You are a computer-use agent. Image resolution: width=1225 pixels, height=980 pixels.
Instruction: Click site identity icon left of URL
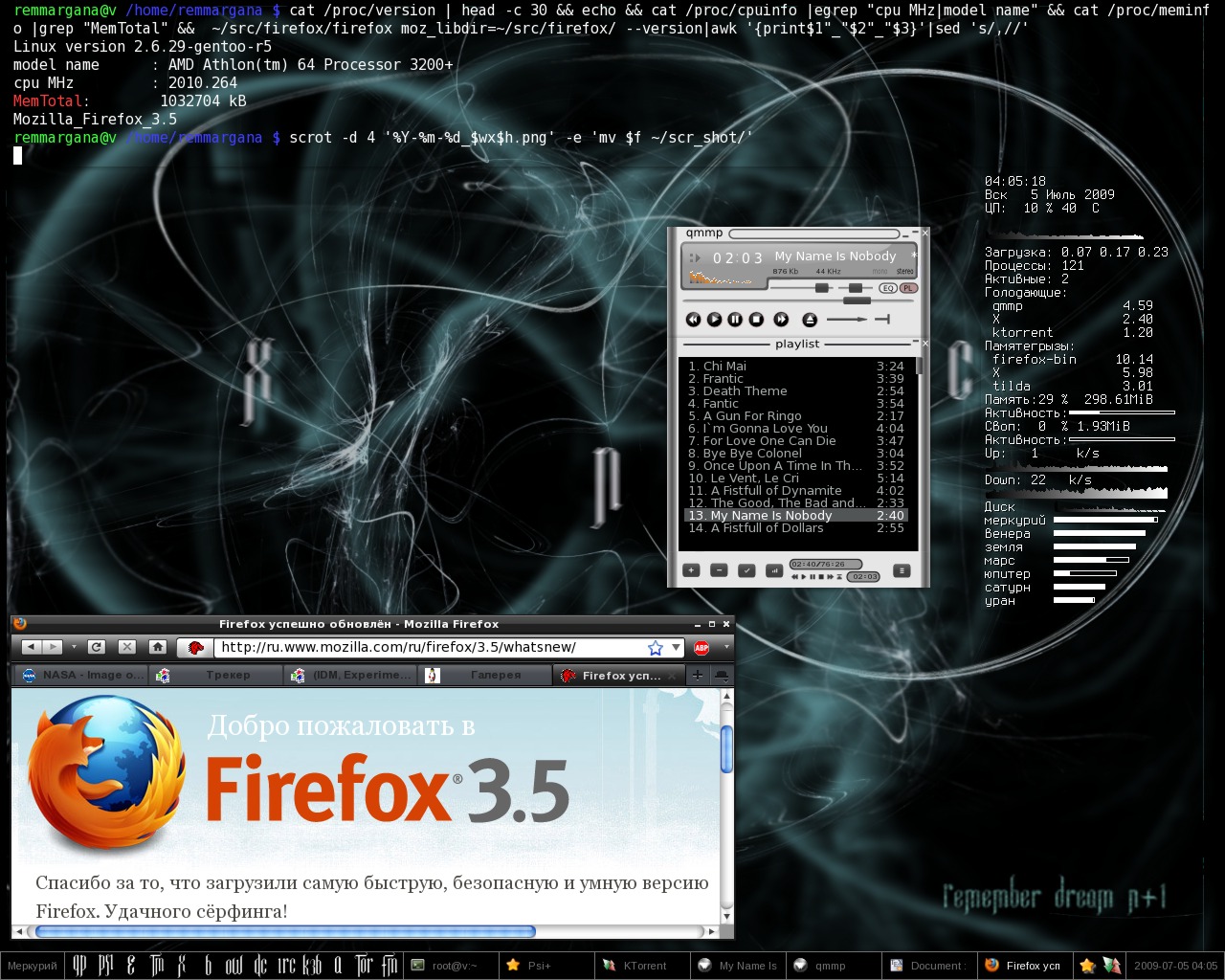tap(195, 648)
